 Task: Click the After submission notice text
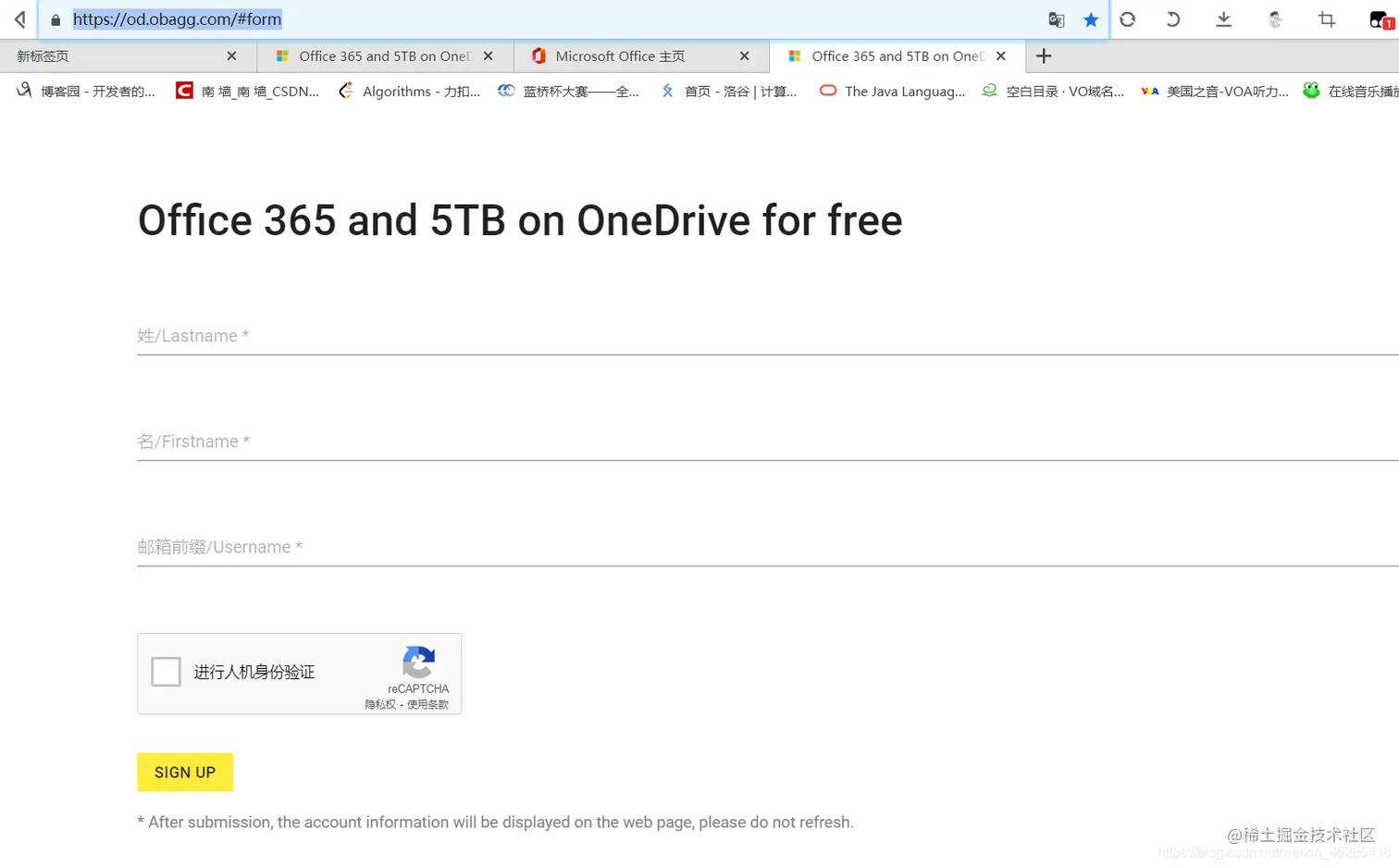[495, 822]
